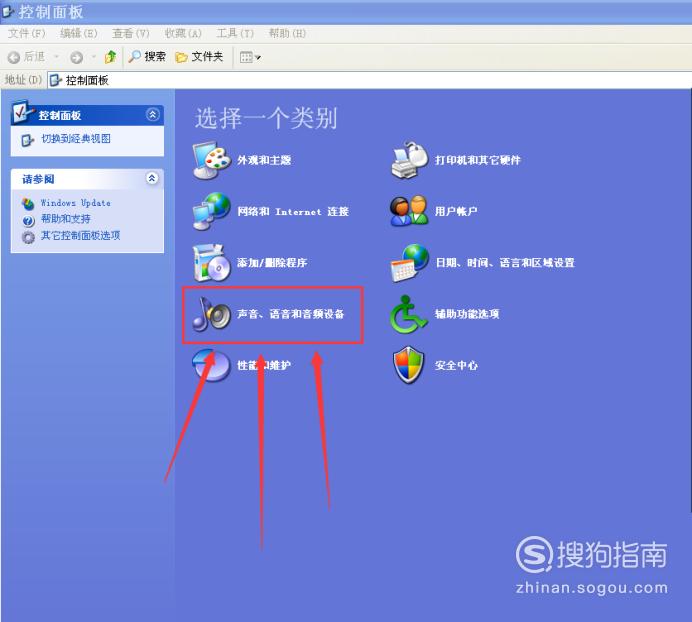This screenshot has width=692, height=622.
Task: Open the Performance and Maintenance pie chart icon
Action: coord(212,365)
